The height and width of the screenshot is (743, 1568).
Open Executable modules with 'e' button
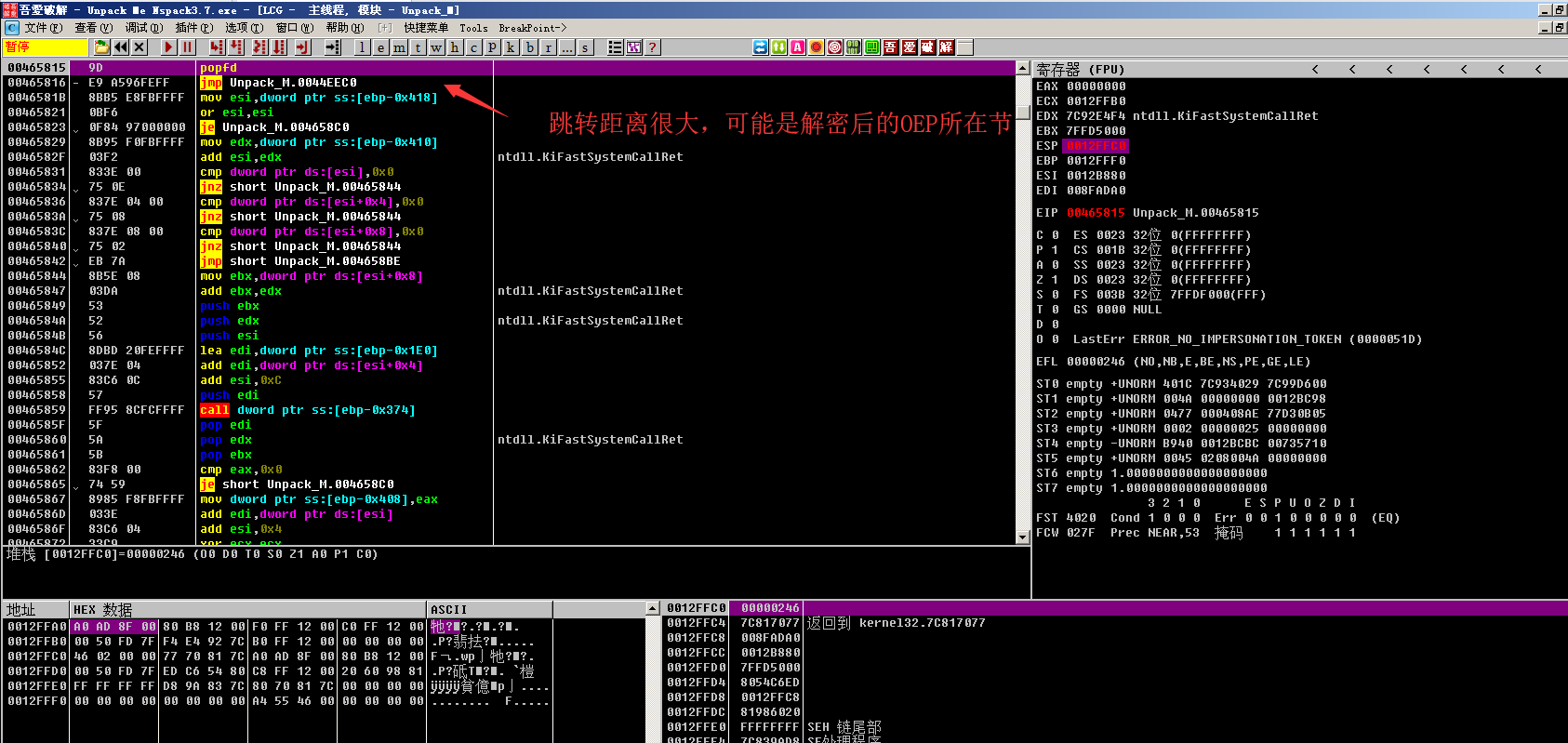[x=380, y=46]
